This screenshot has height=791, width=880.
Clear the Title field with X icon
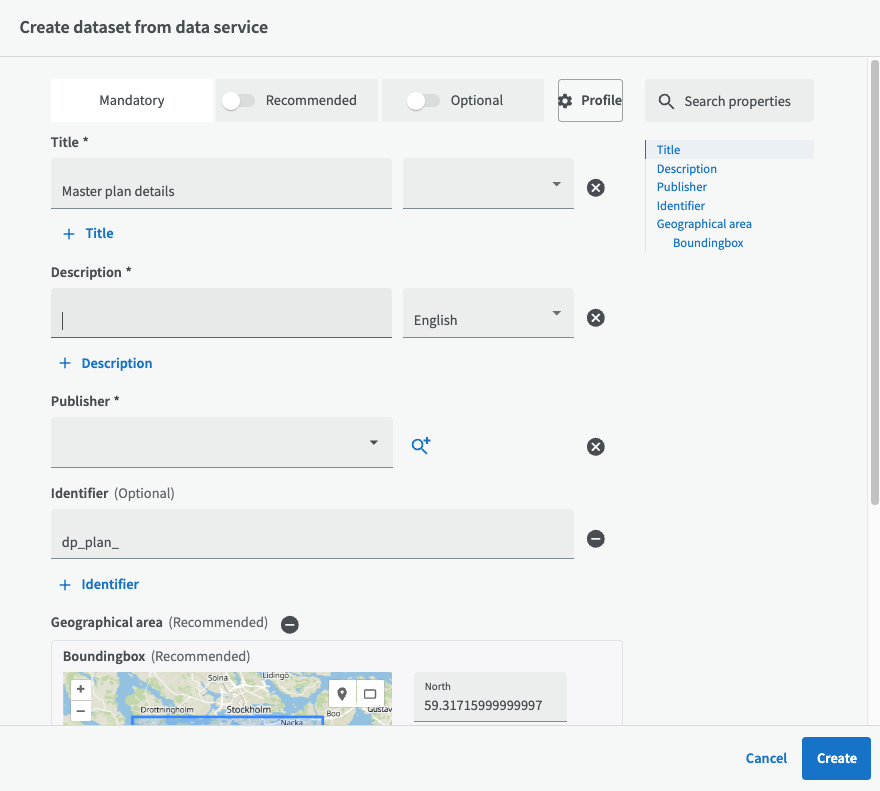595,187
